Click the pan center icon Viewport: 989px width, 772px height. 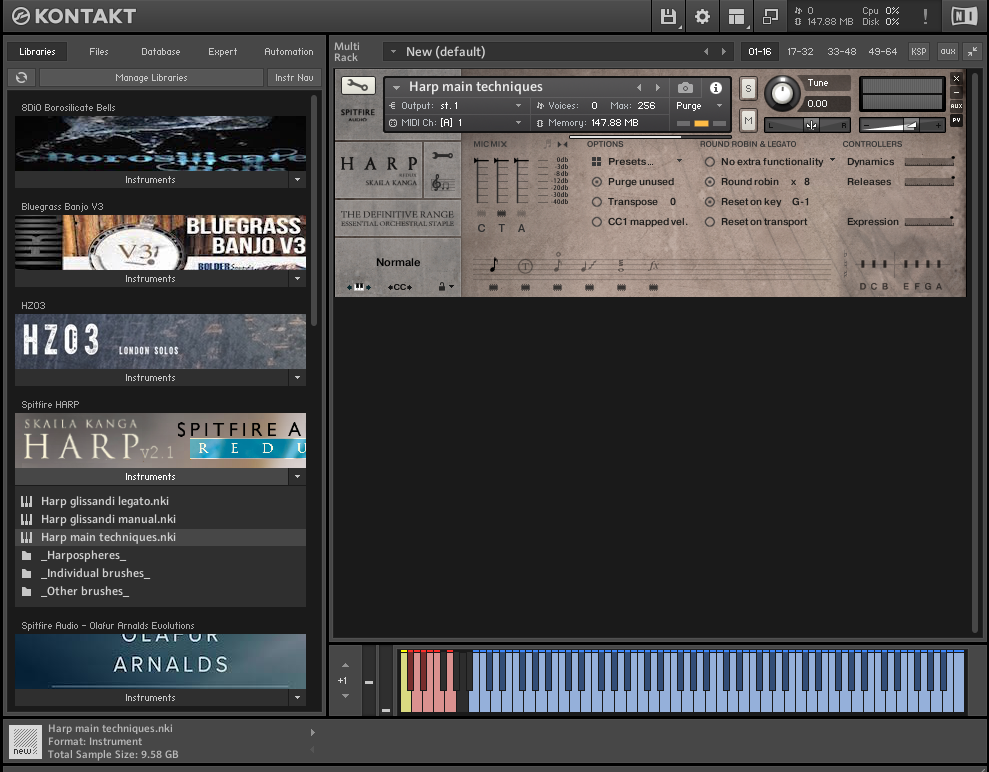811,125
